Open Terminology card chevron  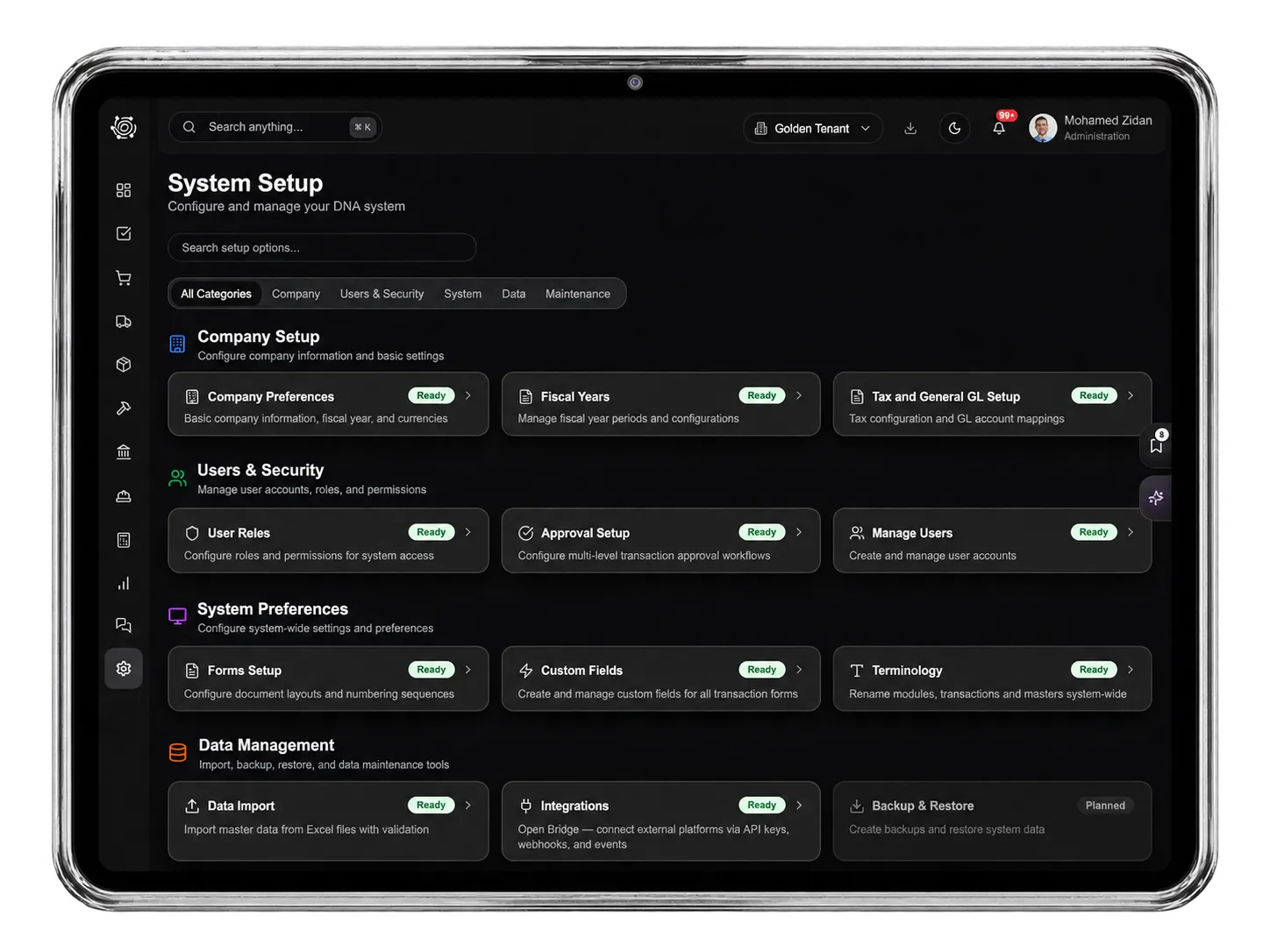point(1131,670)
